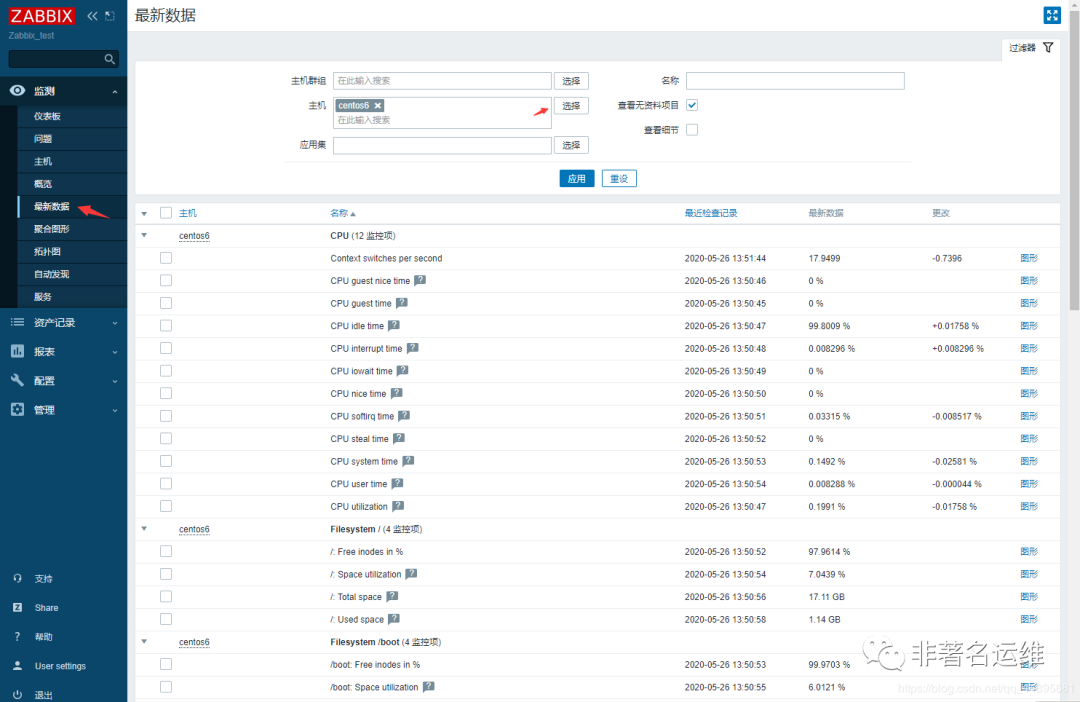Screen dimensions: 1080x702
Task: Collapse the Filesystem / group triangle
Action: click(144, 529)
